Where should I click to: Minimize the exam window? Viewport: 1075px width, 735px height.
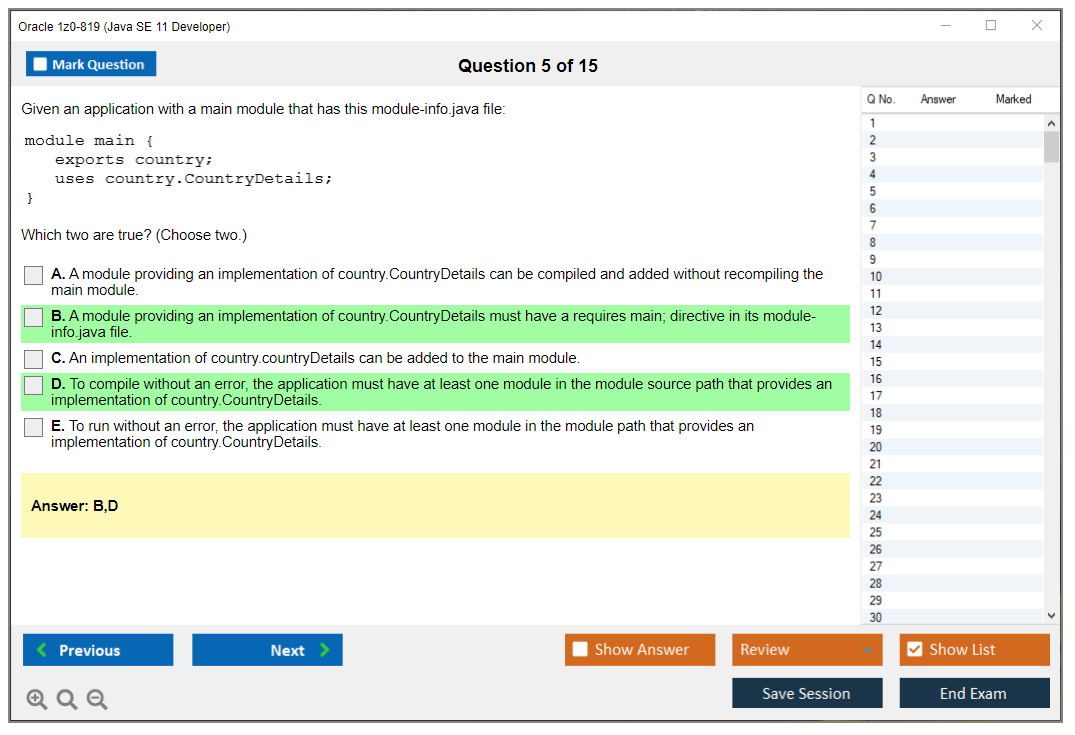click(x=946, y=26)
